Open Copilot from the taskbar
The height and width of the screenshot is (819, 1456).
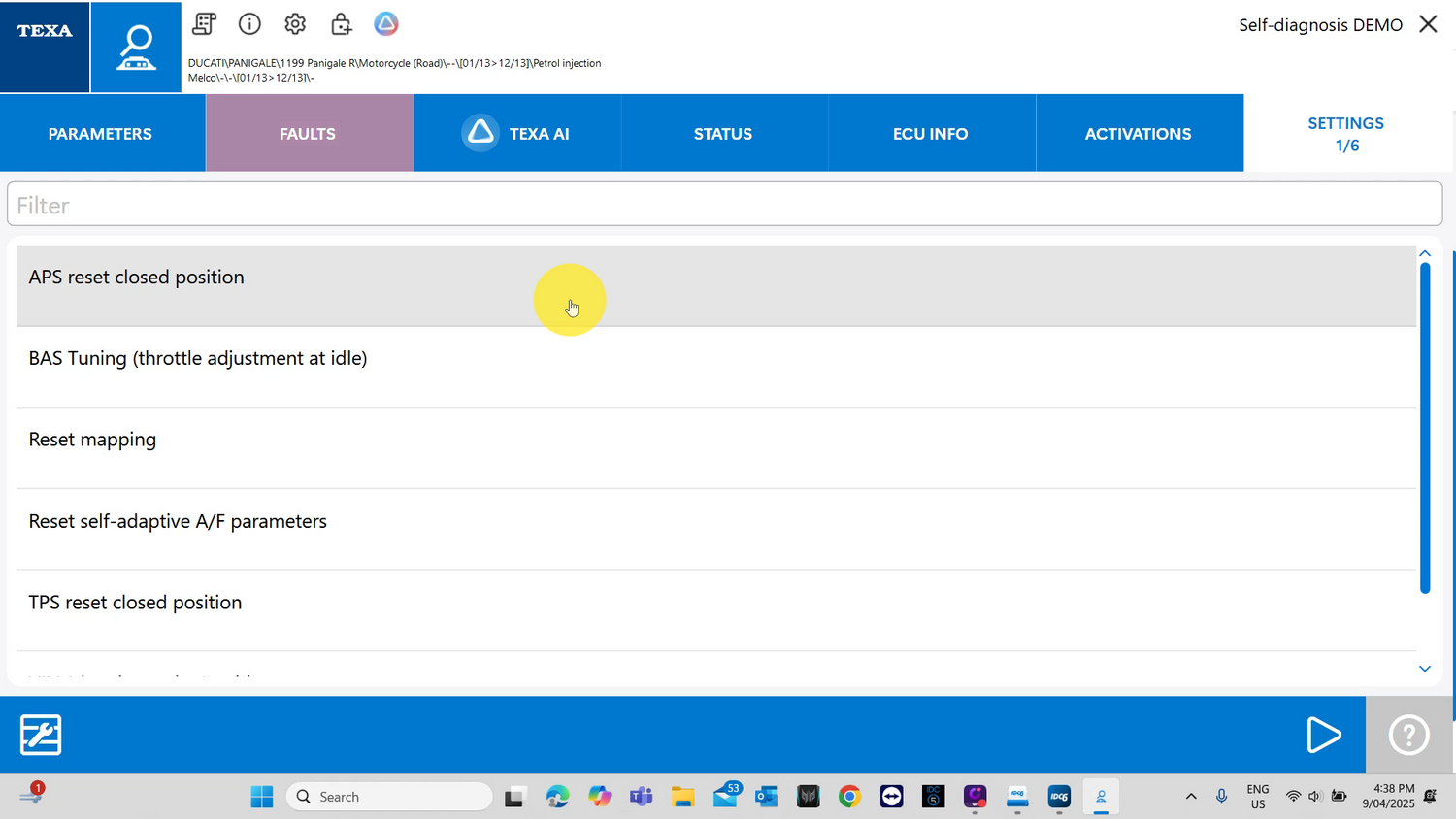[599, 797]
